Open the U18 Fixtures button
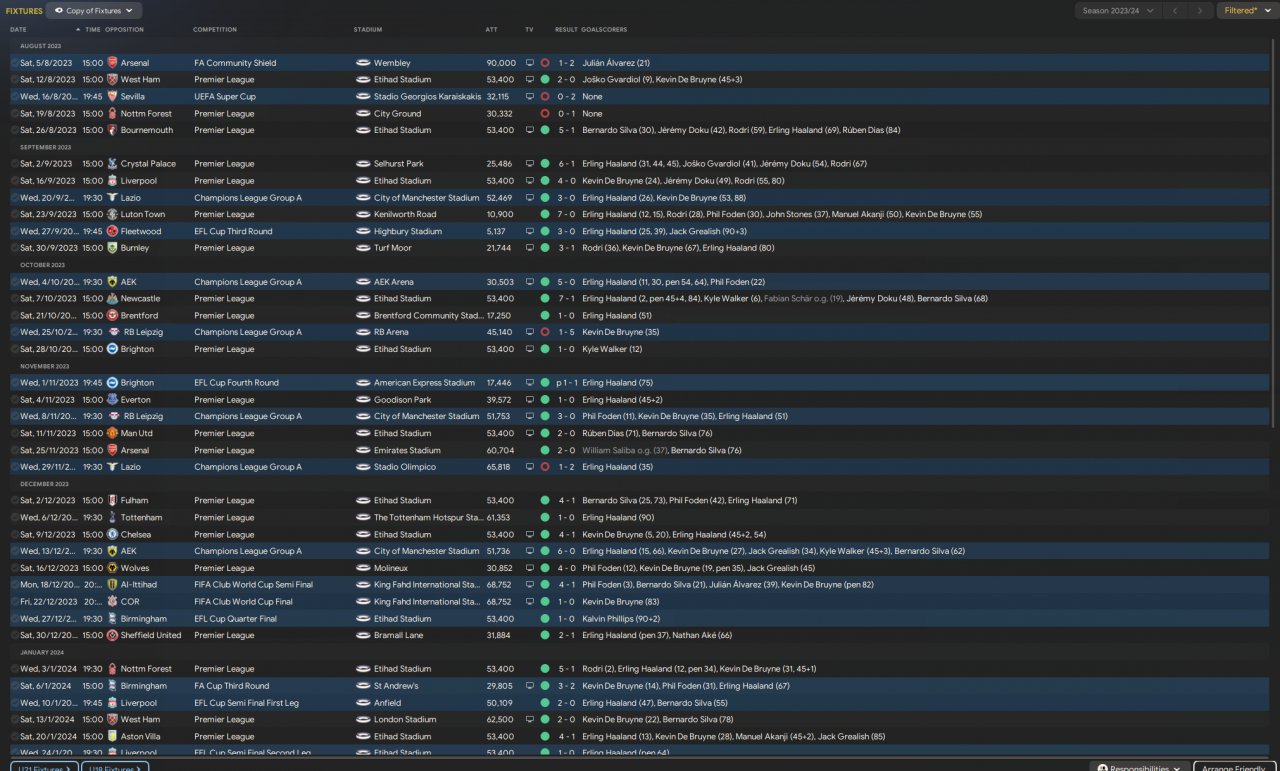Viewport: 1280px width, 771px height. (x=115, y=768)
